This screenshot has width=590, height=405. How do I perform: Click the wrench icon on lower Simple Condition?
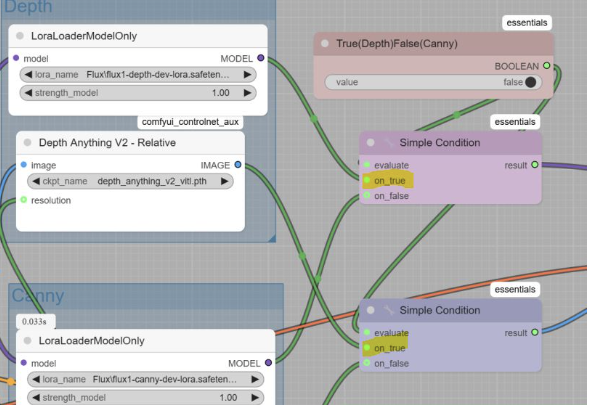389,310
